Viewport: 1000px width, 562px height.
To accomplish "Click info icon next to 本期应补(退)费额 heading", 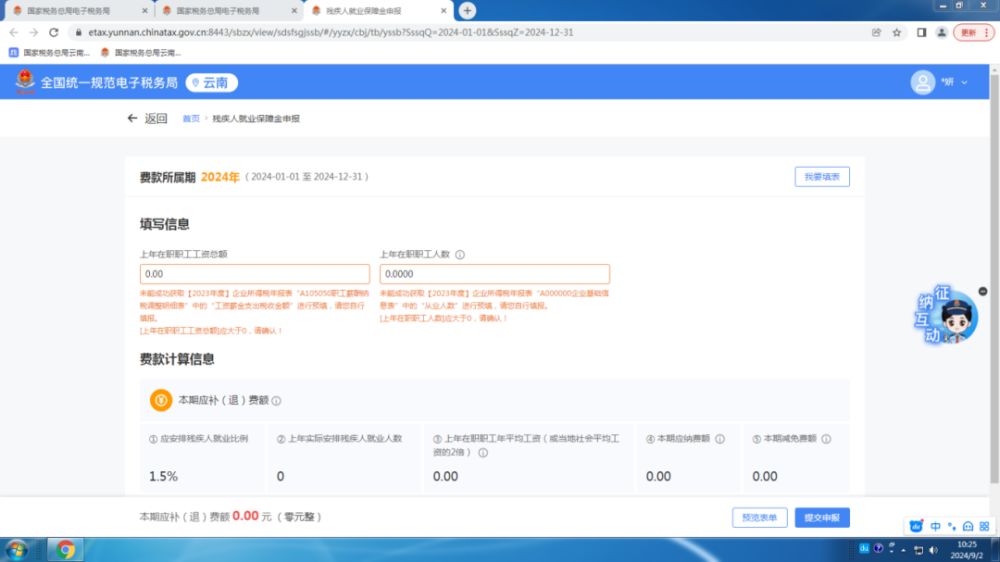I will coord(276,401).
